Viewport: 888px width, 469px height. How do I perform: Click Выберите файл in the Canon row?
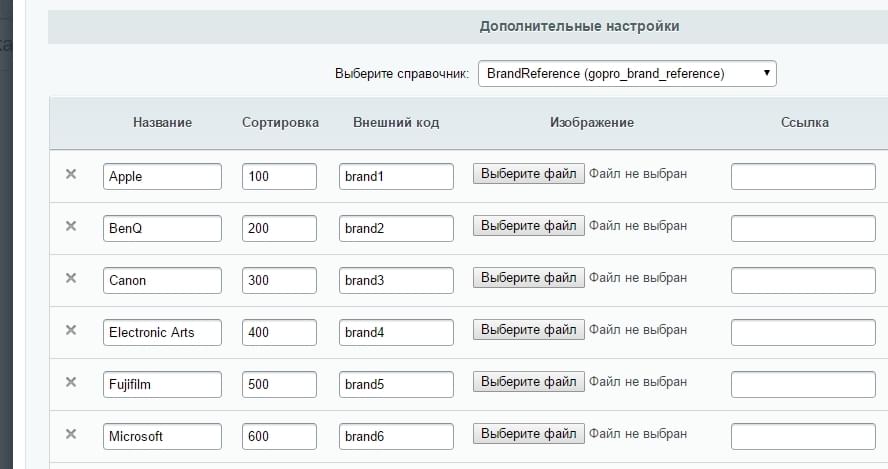(x=529, y=278)
